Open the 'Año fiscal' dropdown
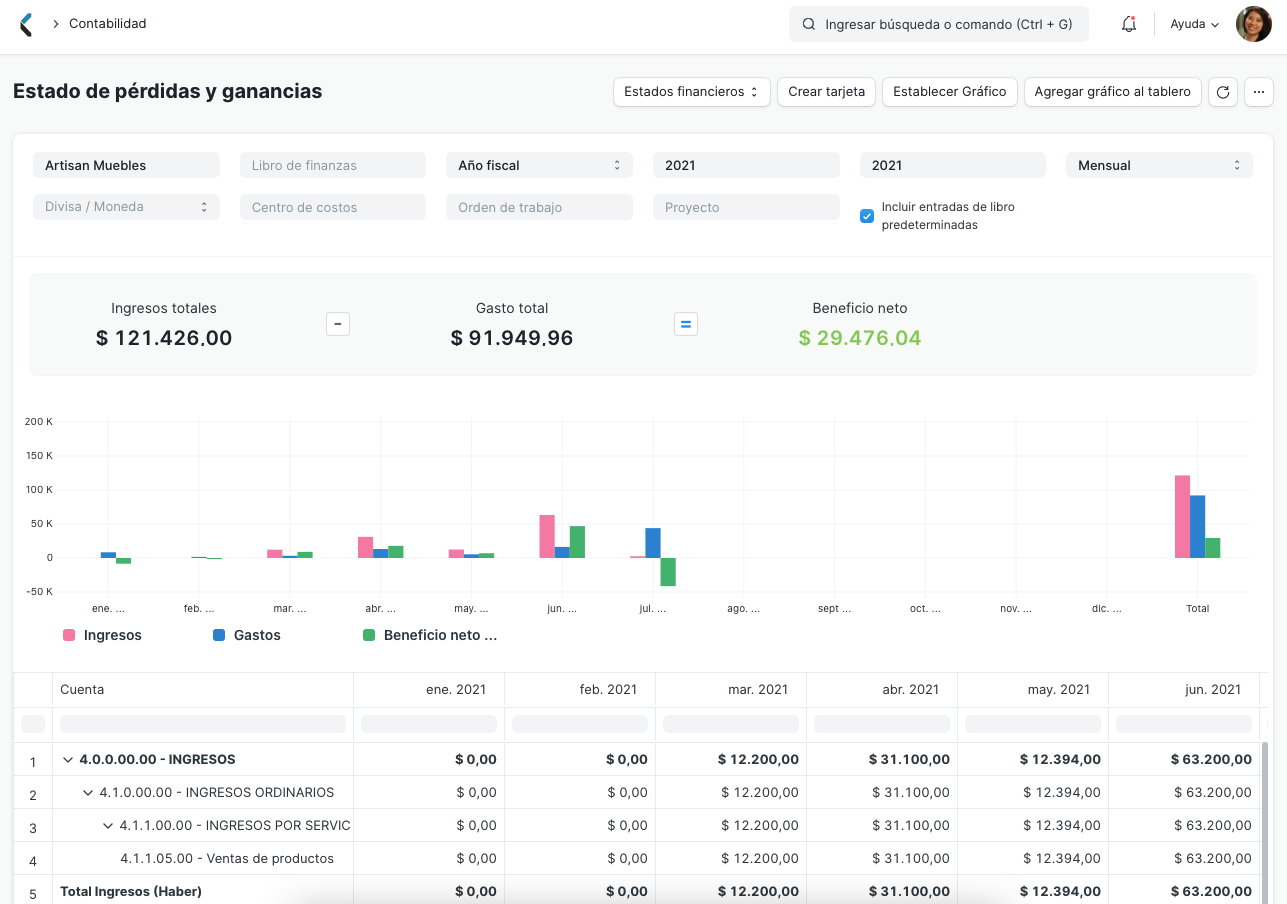 click(539, 165)
